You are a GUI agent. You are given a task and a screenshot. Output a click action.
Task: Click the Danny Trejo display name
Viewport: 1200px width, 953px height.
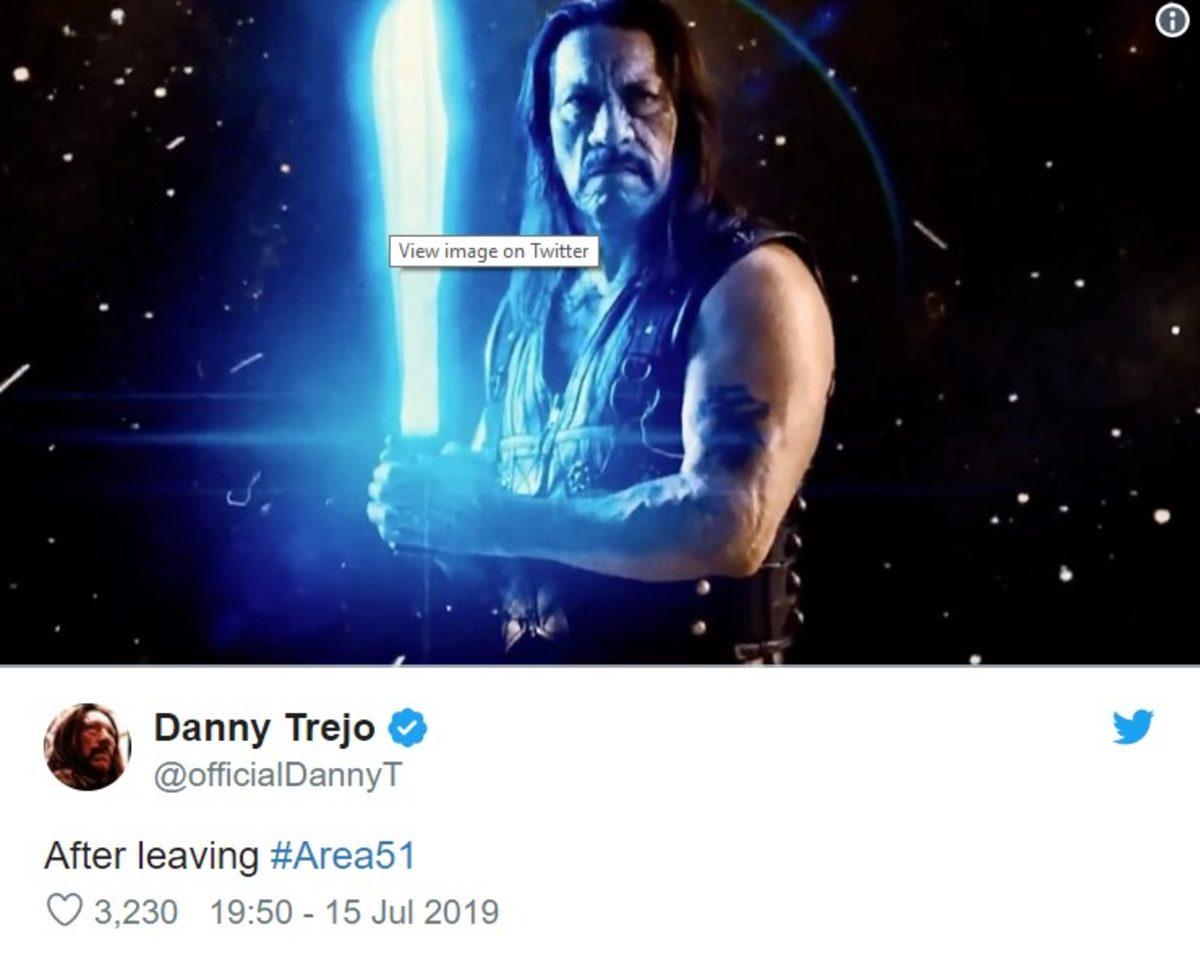coord(265,728)
